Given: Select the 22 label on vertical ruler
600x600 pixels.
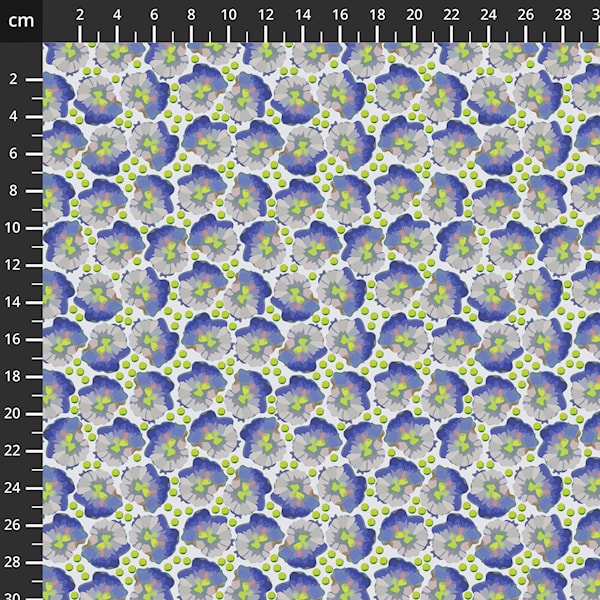Looking at the screenshot, I should 12,451.
